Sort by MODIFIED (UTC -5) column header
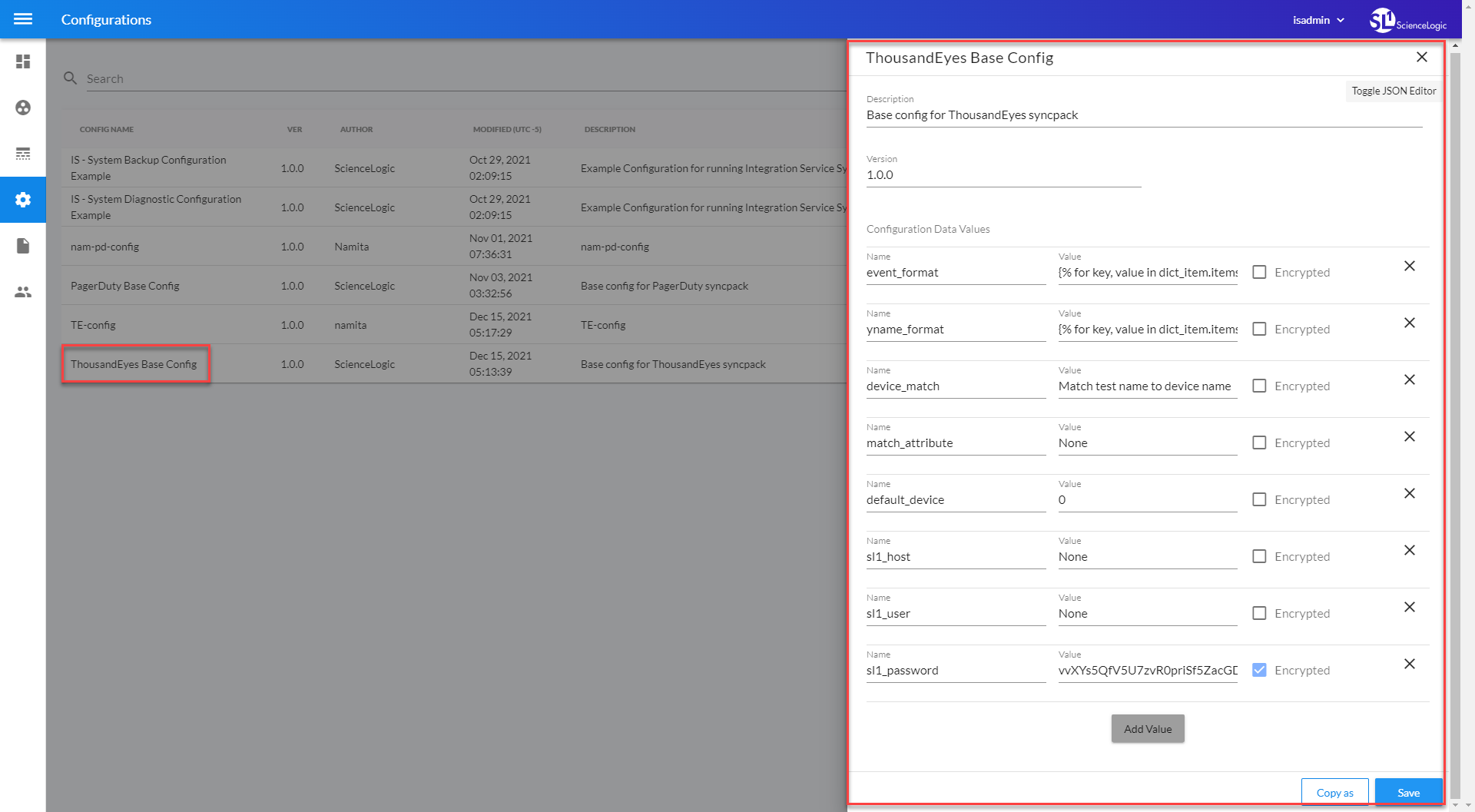 [507, 129]
